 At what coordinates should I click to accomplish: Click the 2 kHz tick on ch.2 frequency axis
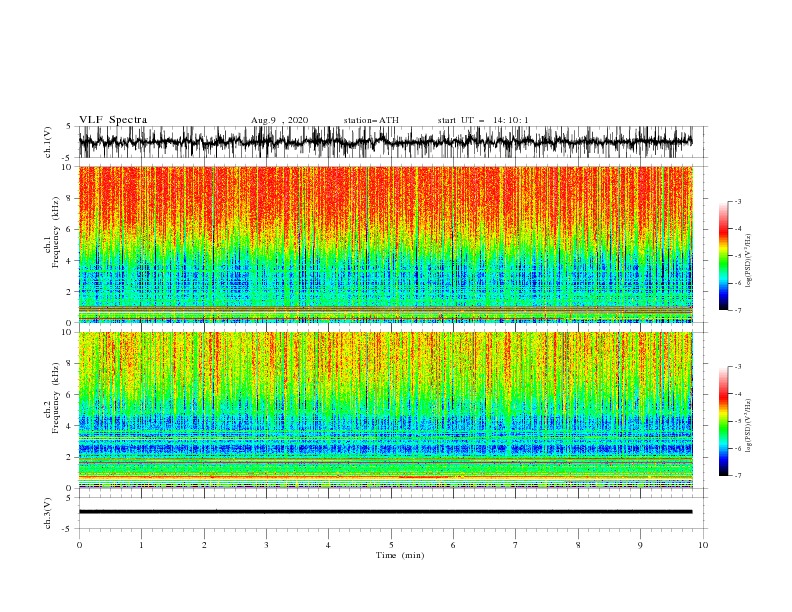70,457
